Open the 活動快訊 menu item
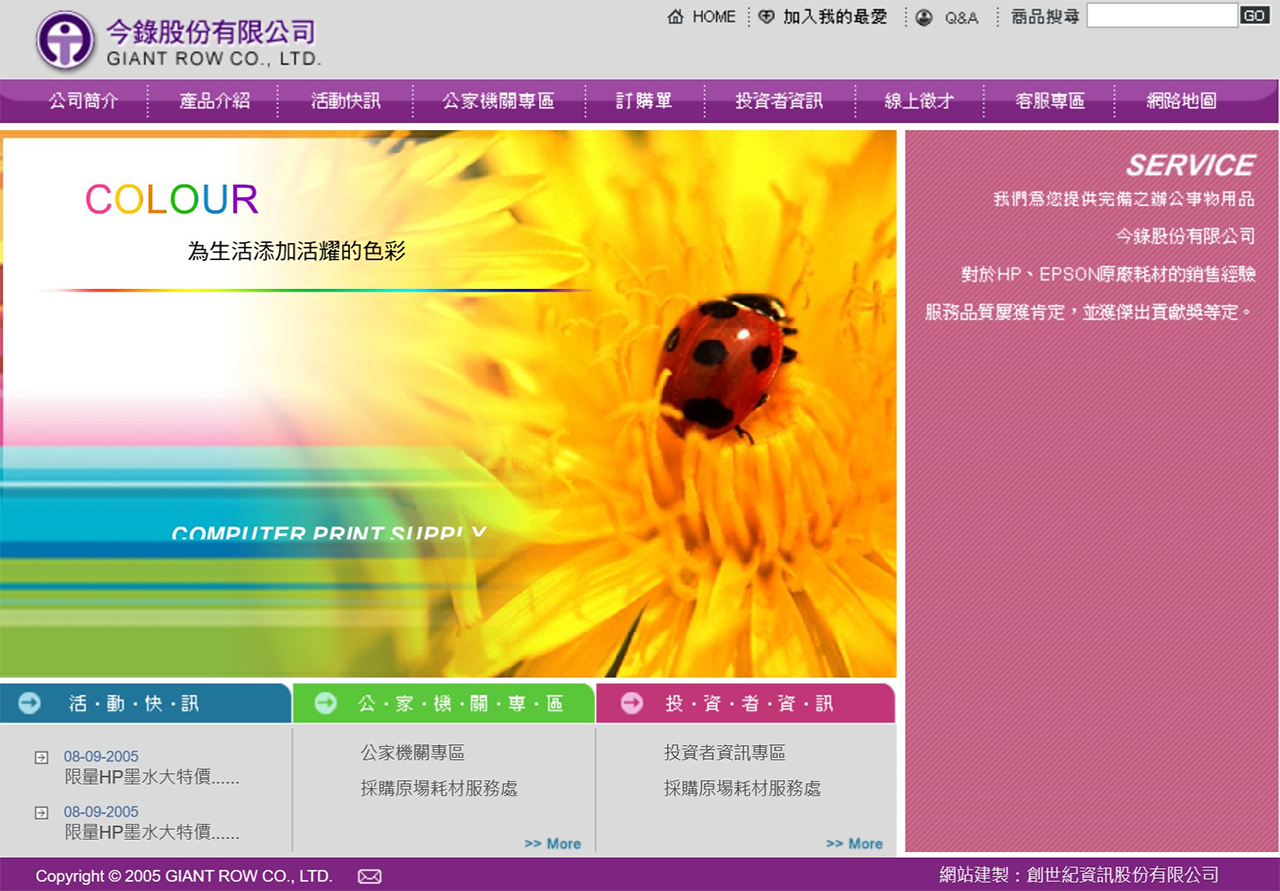The height and width of the screenshot is (891, 1280). 346,101
